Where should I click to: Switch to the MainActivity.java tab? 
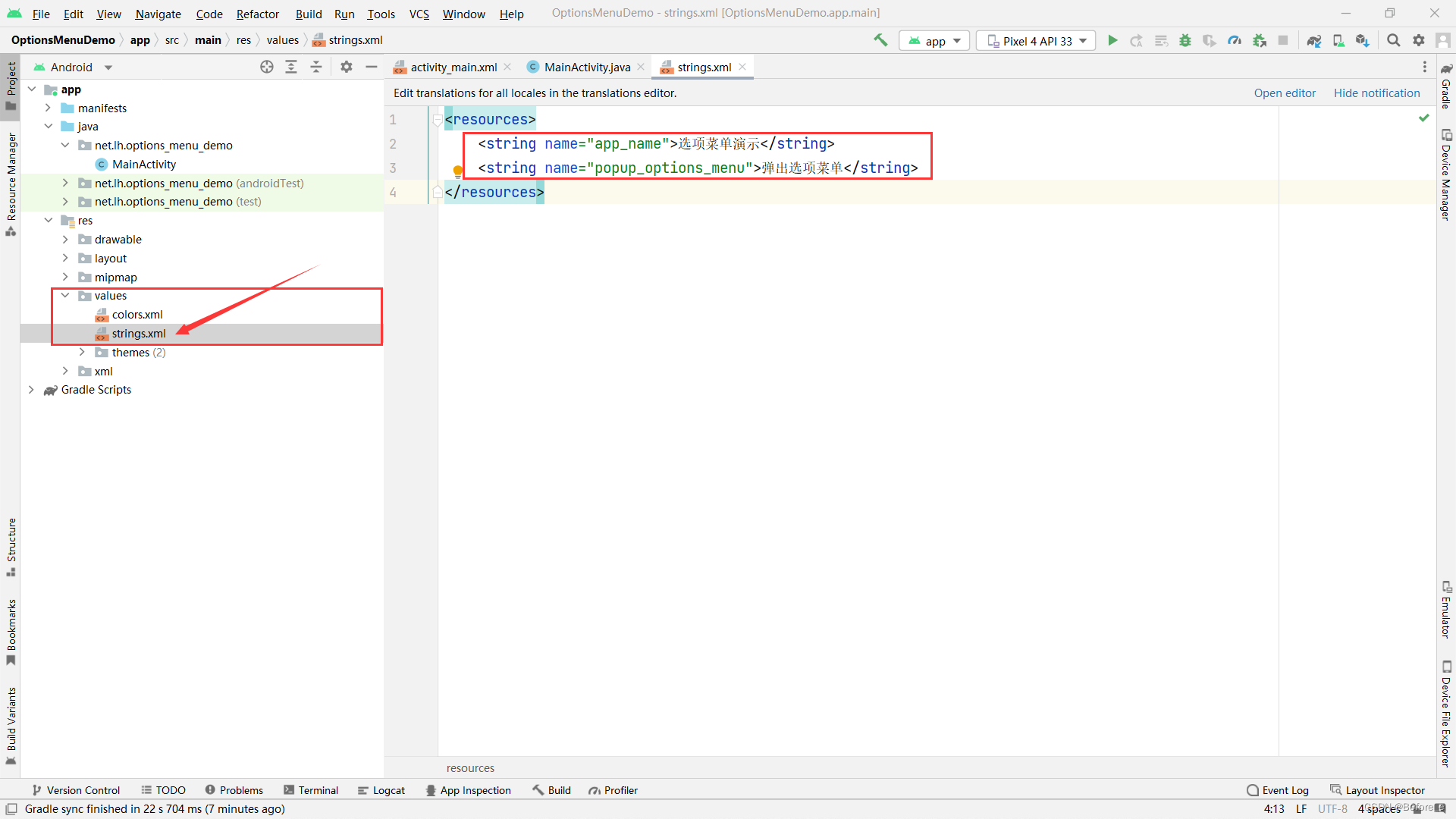tap(586, 67)
